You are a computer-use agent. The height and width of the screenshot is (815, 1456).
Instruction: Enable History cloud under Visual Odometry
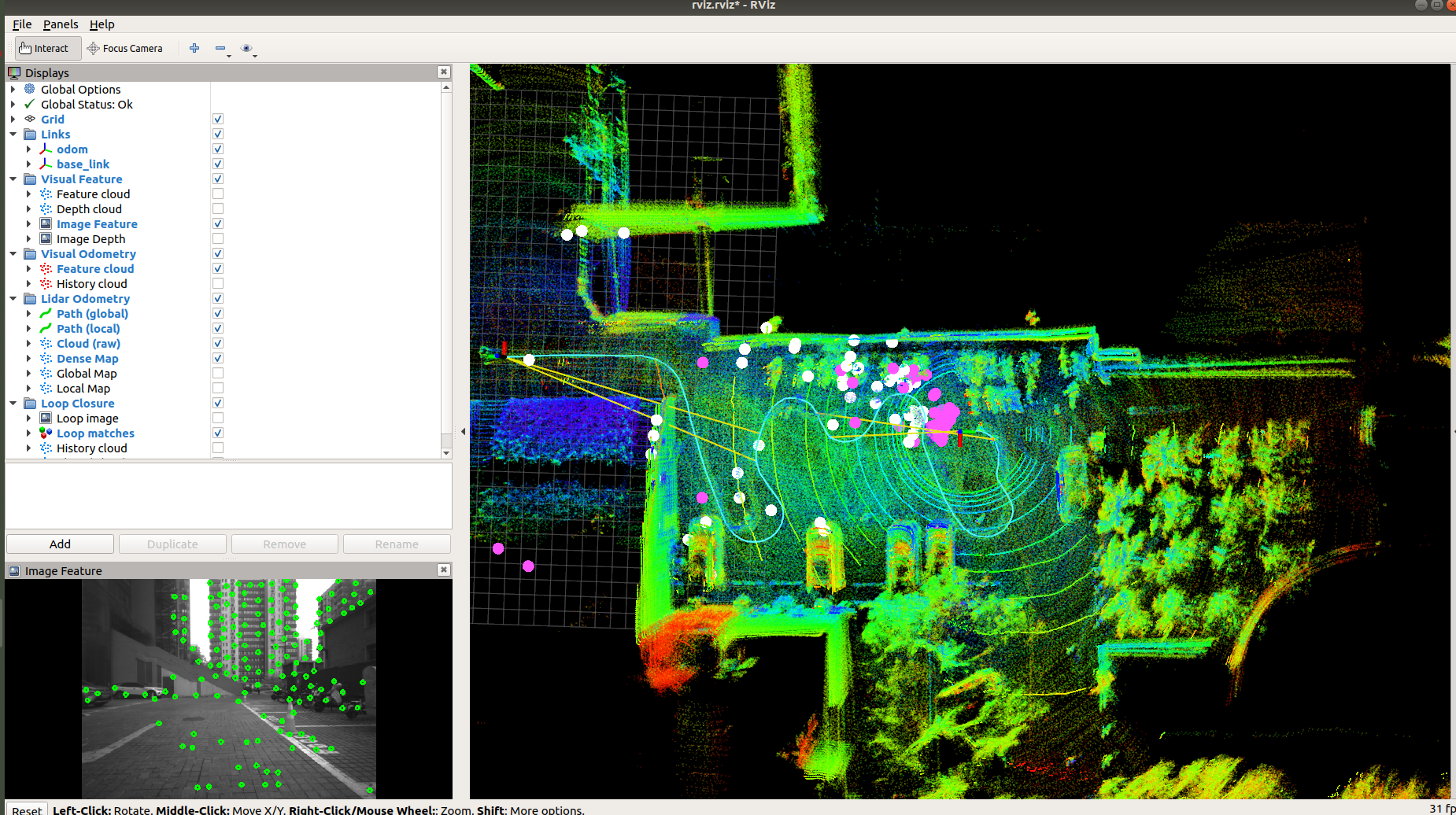tap(218, 283)
